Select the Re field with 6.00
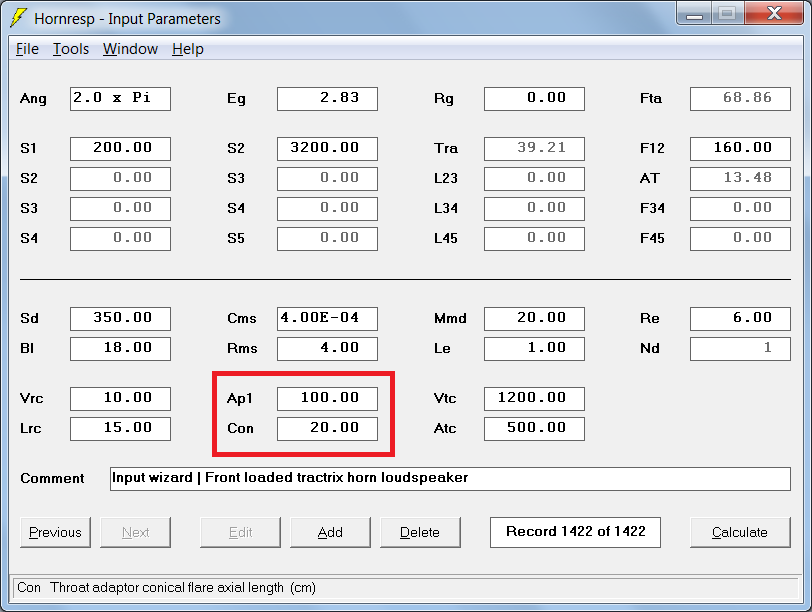The image size is (812, 612). pos(741,318)
